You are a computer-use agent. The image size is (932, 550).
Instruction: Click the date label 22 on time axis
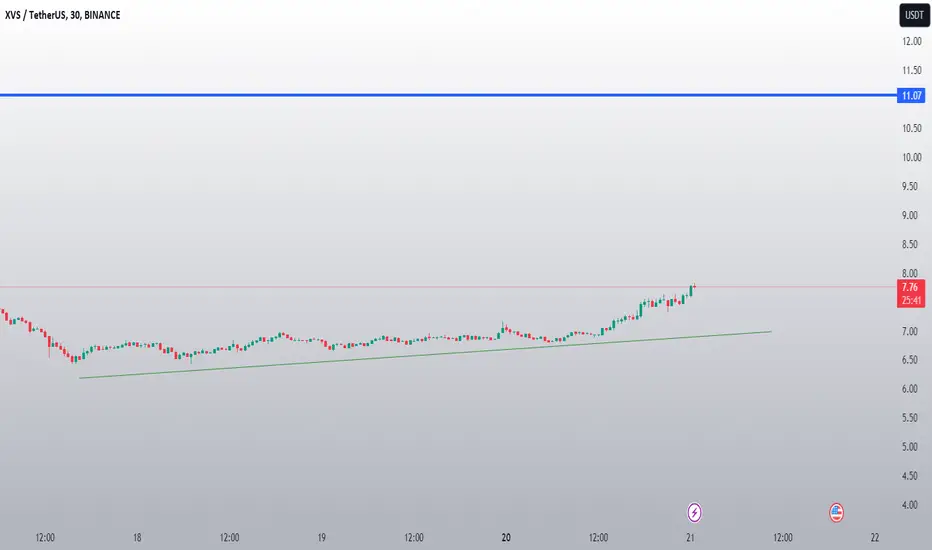click(x=875, y=538)
